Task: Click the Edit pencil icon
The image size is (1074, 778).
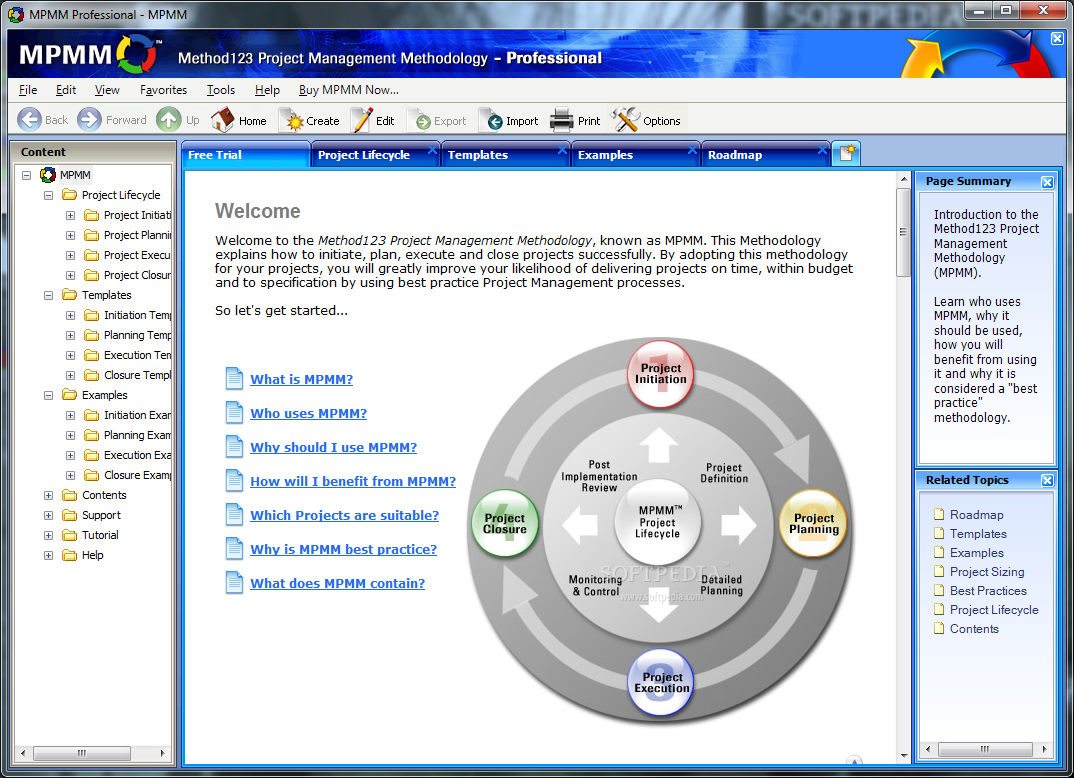Action: [x=361, y=121]
